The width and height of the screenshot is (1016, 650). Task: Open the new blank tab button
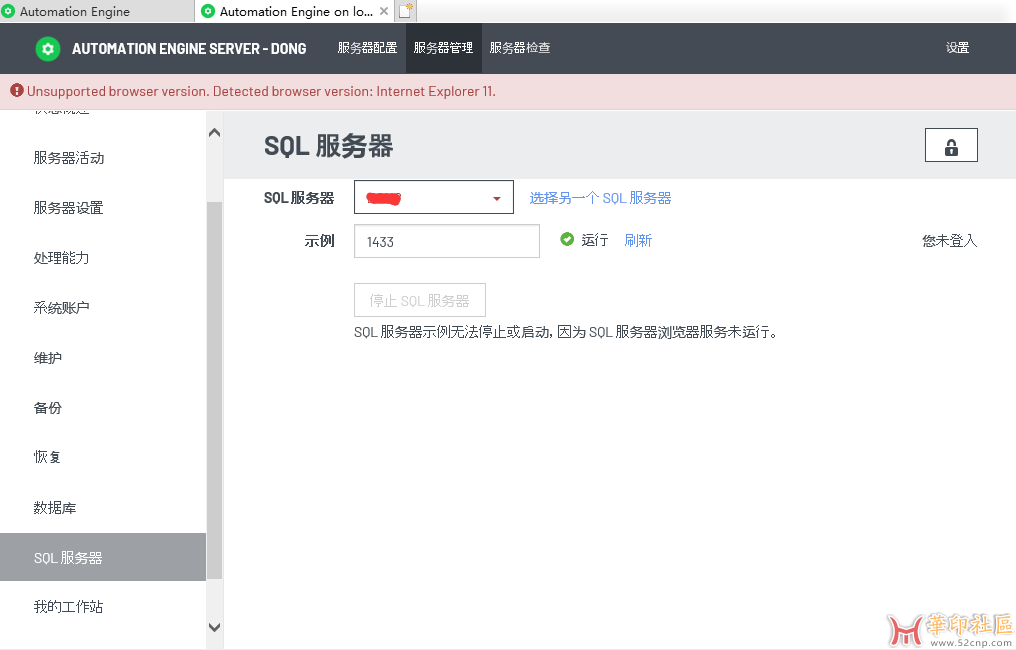[x=406, y=11]
